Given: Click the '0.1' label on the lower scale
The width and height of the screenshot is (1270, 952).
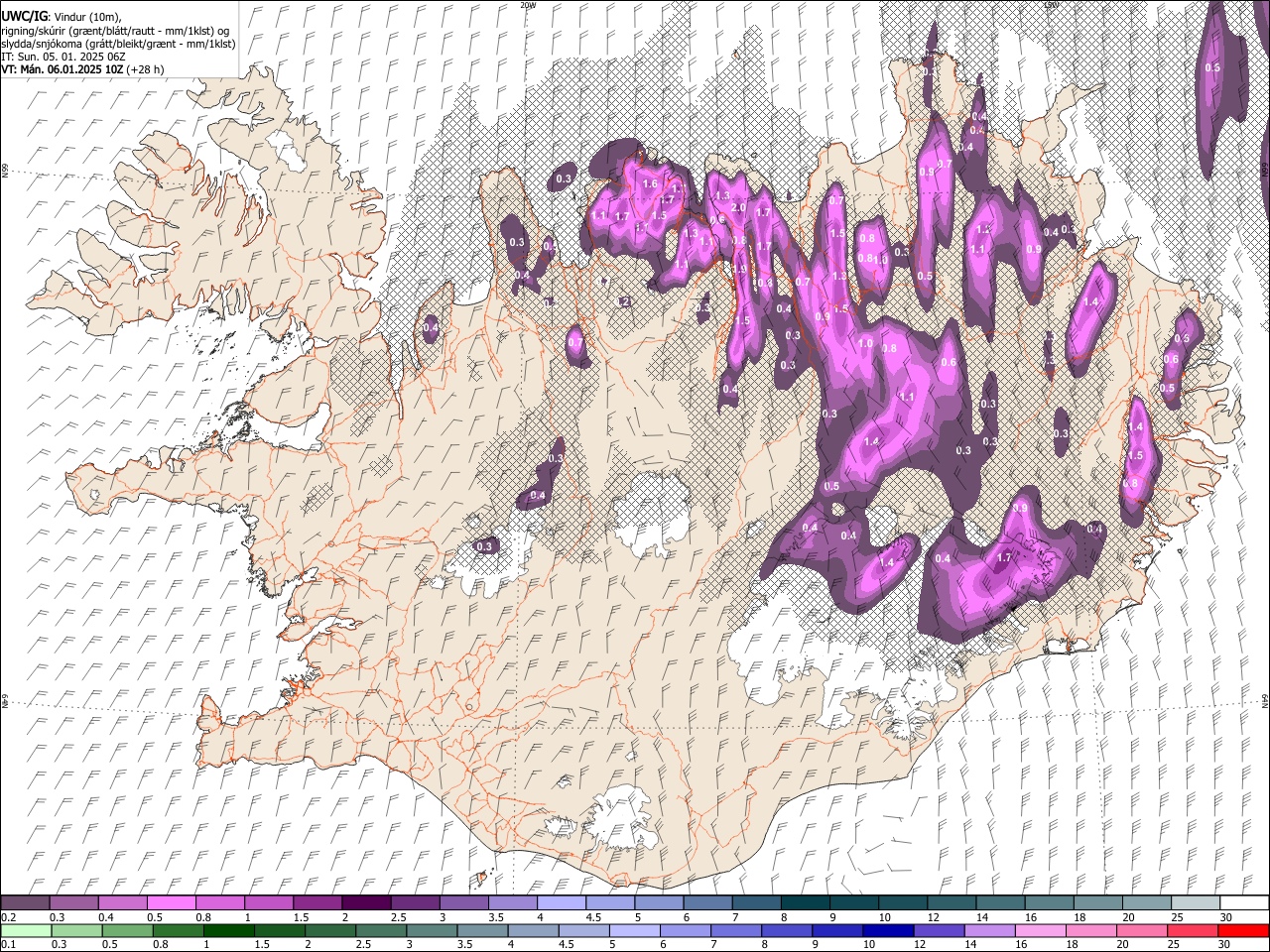Looking at the screenshot, I should point(8,945).
